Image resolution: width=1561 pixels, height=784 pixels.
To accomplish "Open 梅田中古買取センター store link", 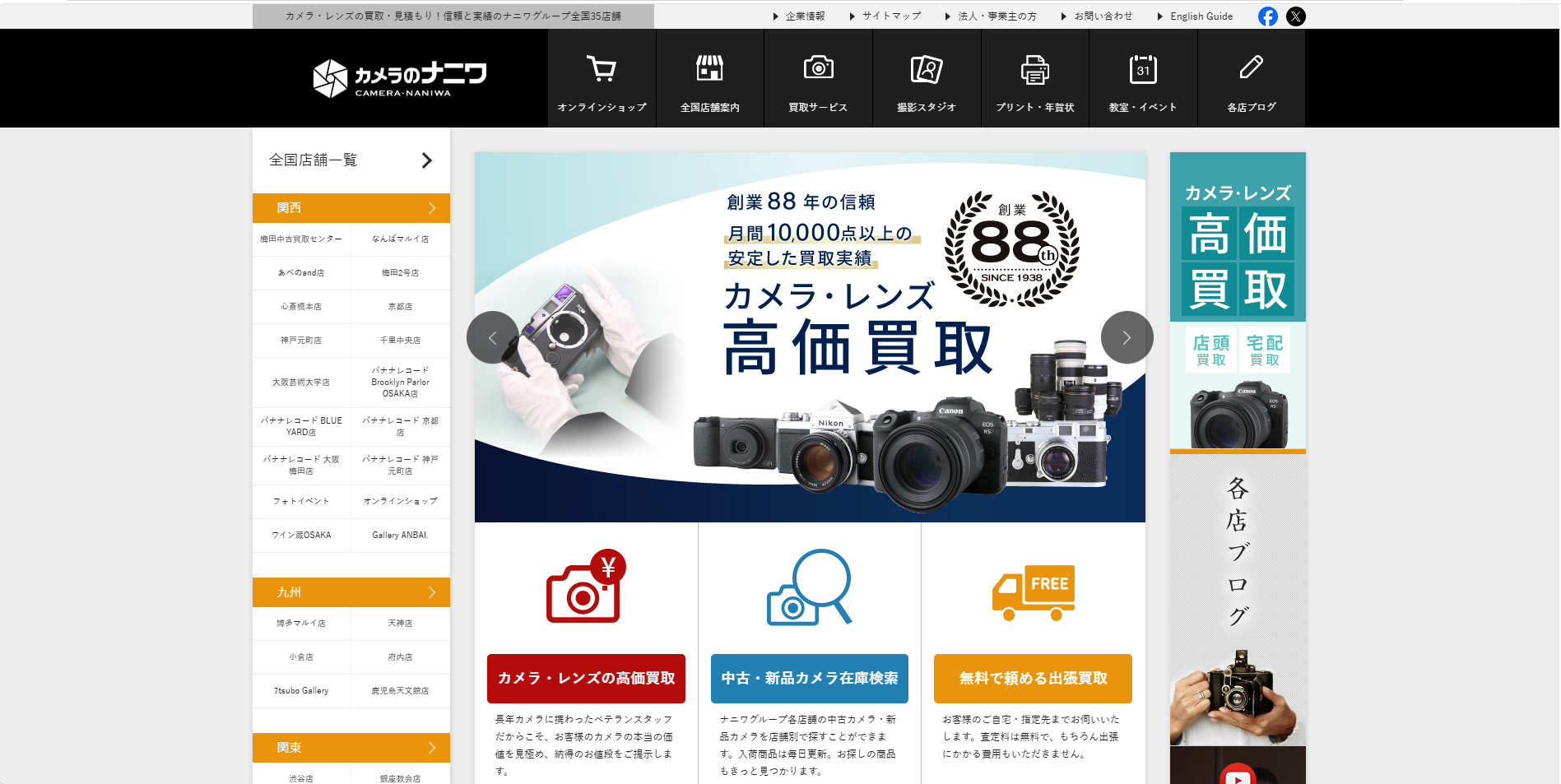I will coord(301,239).
